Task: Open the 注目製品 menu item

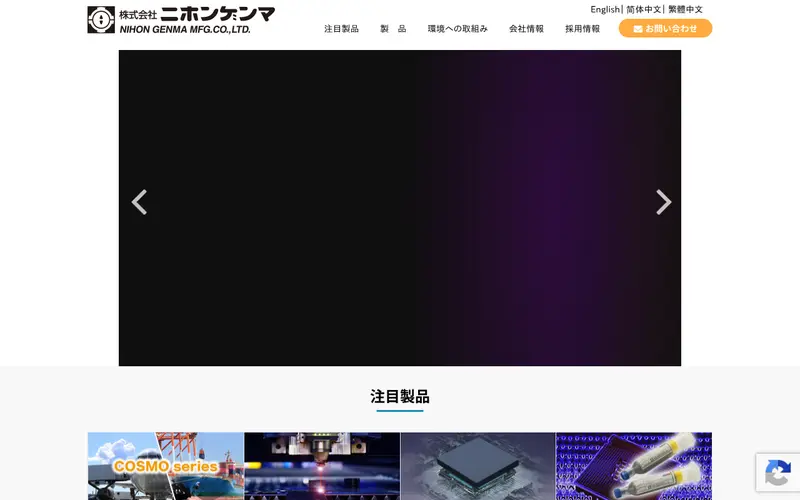Action: point(341,29)
